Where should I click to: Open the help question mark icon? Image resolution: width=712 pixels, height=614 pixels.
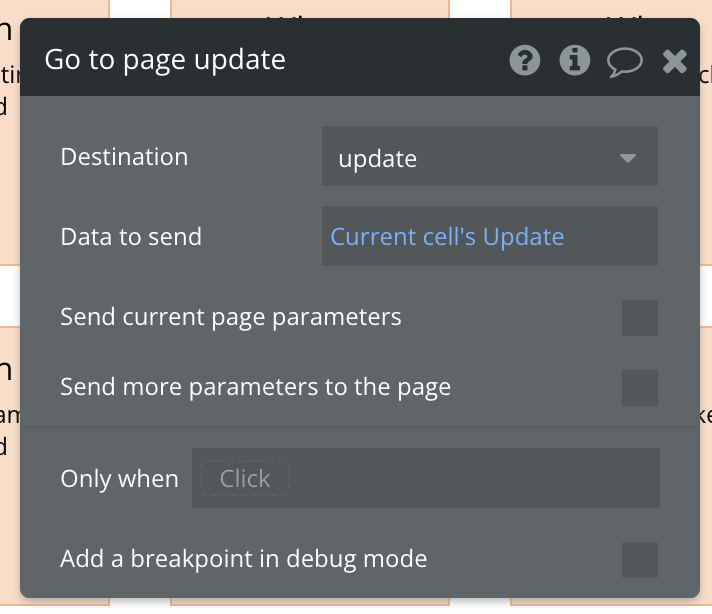[x=525, y=61]
